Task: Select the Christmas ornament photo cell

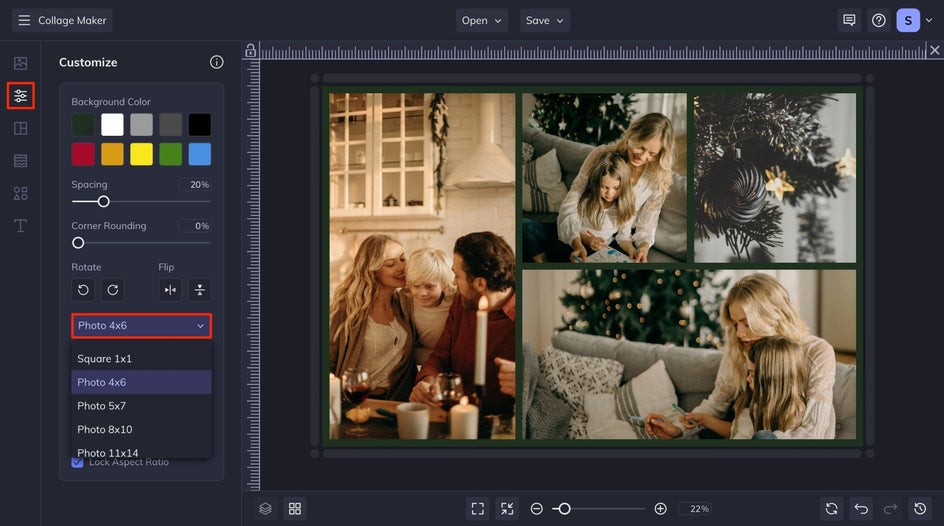Action: tap(775, 178)
